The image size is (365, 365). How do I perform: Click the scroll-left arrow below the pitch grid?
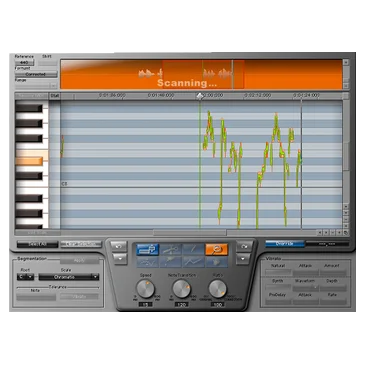320,233
